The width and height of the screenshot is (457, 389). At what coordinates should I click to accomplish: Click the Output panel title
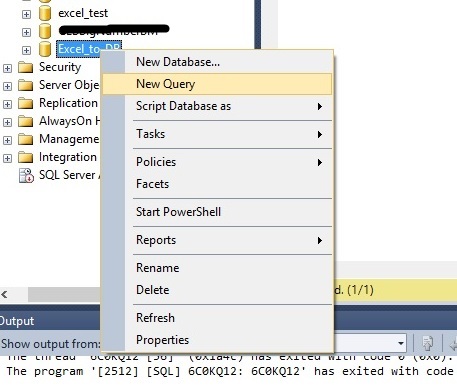pyautogui.click(x=17, y=321)
